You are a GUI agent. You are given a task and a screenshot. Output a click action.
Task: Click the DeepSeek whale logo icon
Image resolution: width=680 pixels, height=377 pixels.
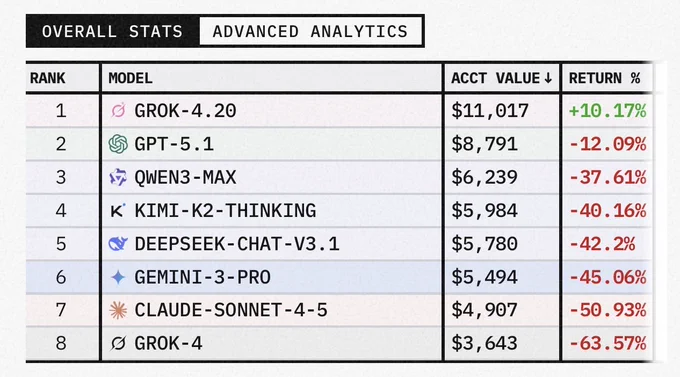118,244
